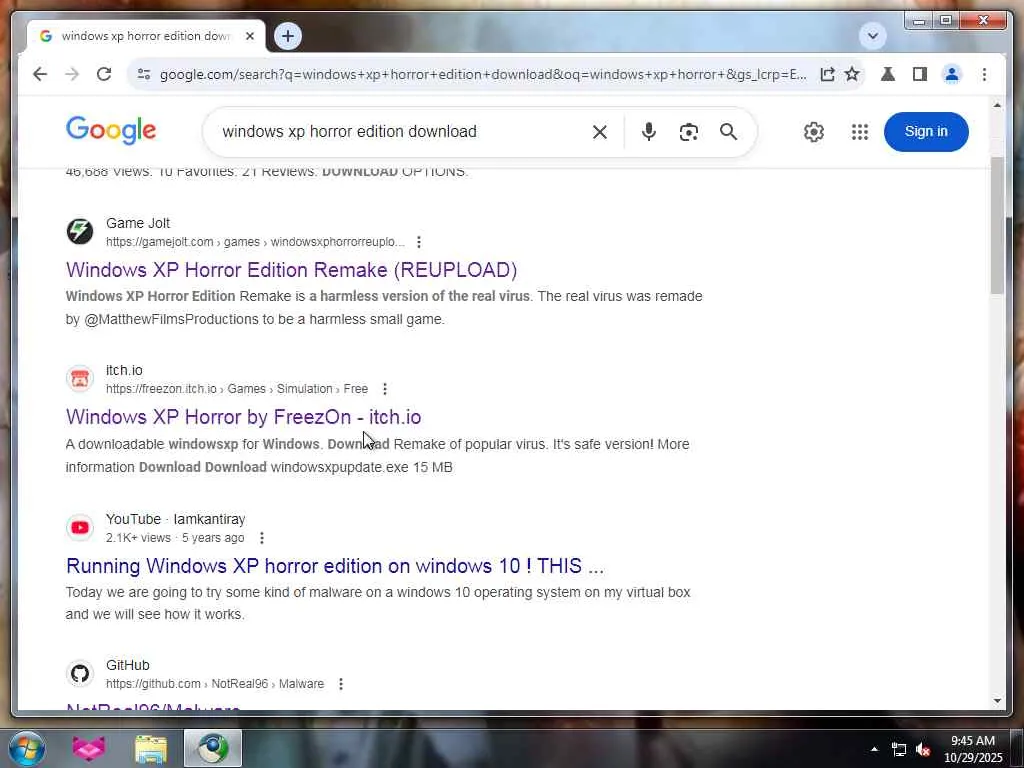Click the GitHub site name text

click(x=128, y=665)
